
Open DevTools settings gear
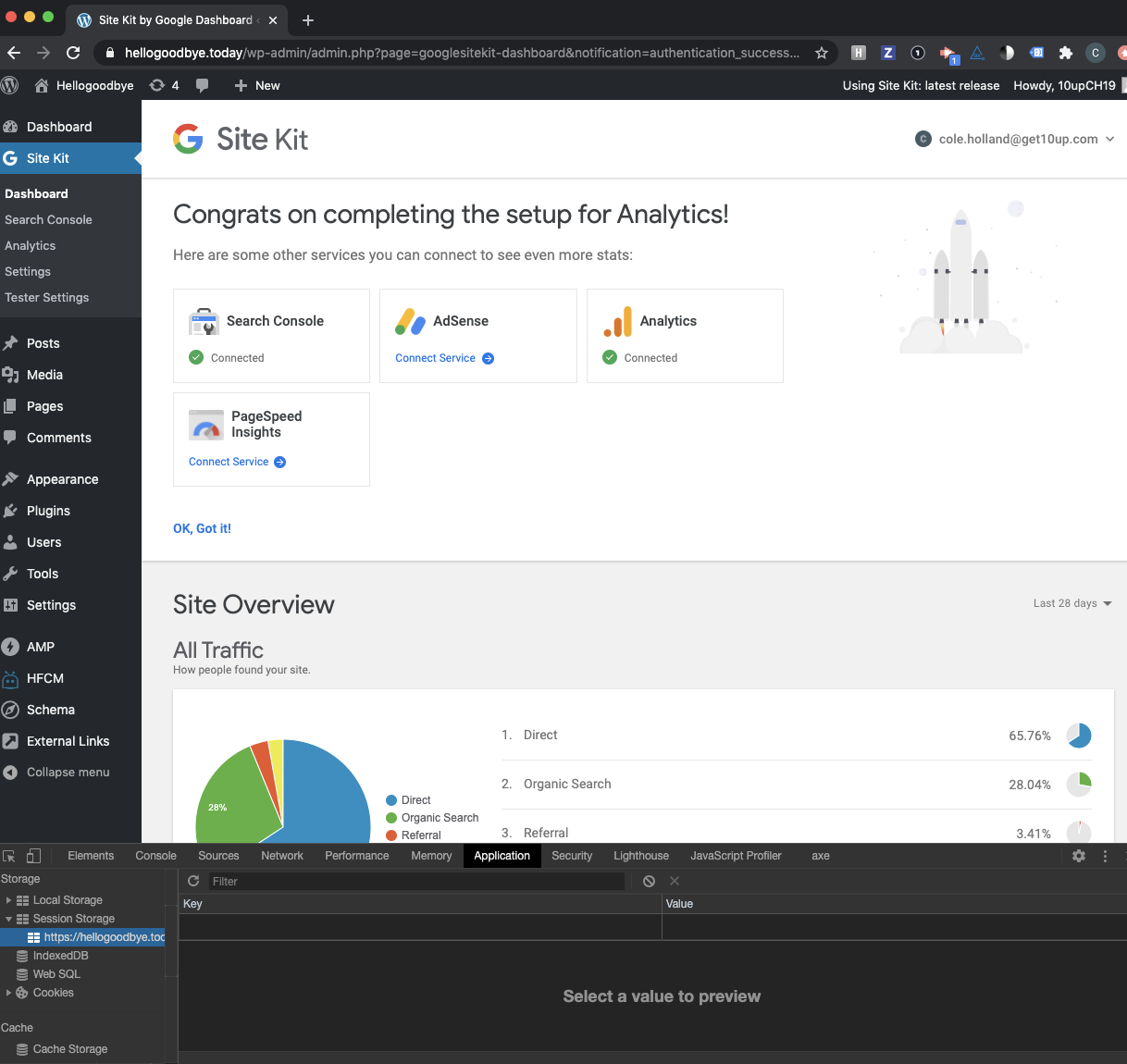pos(1079,856)
